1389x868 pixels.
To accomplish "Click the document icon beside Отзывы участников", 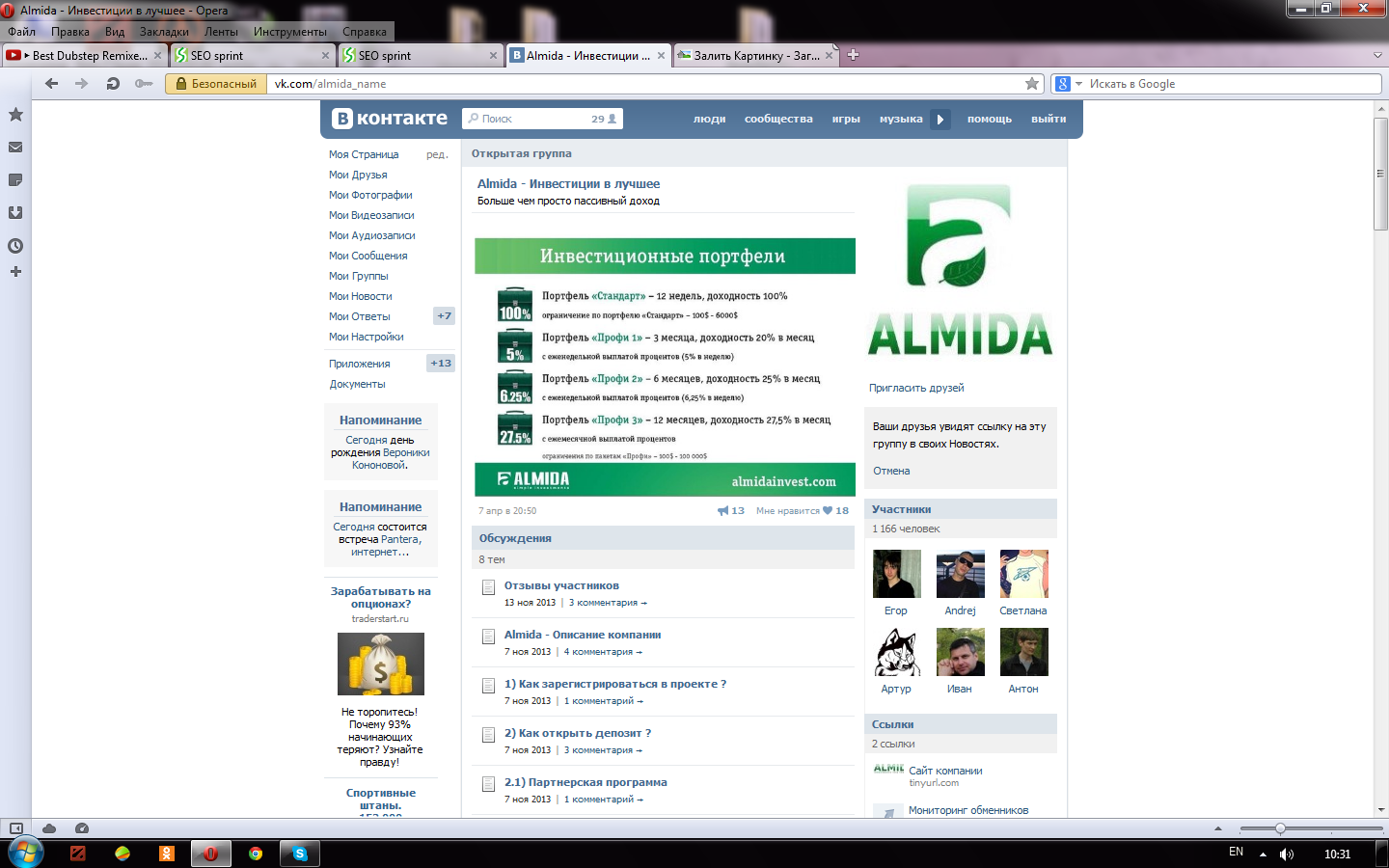I will (489, 587).
